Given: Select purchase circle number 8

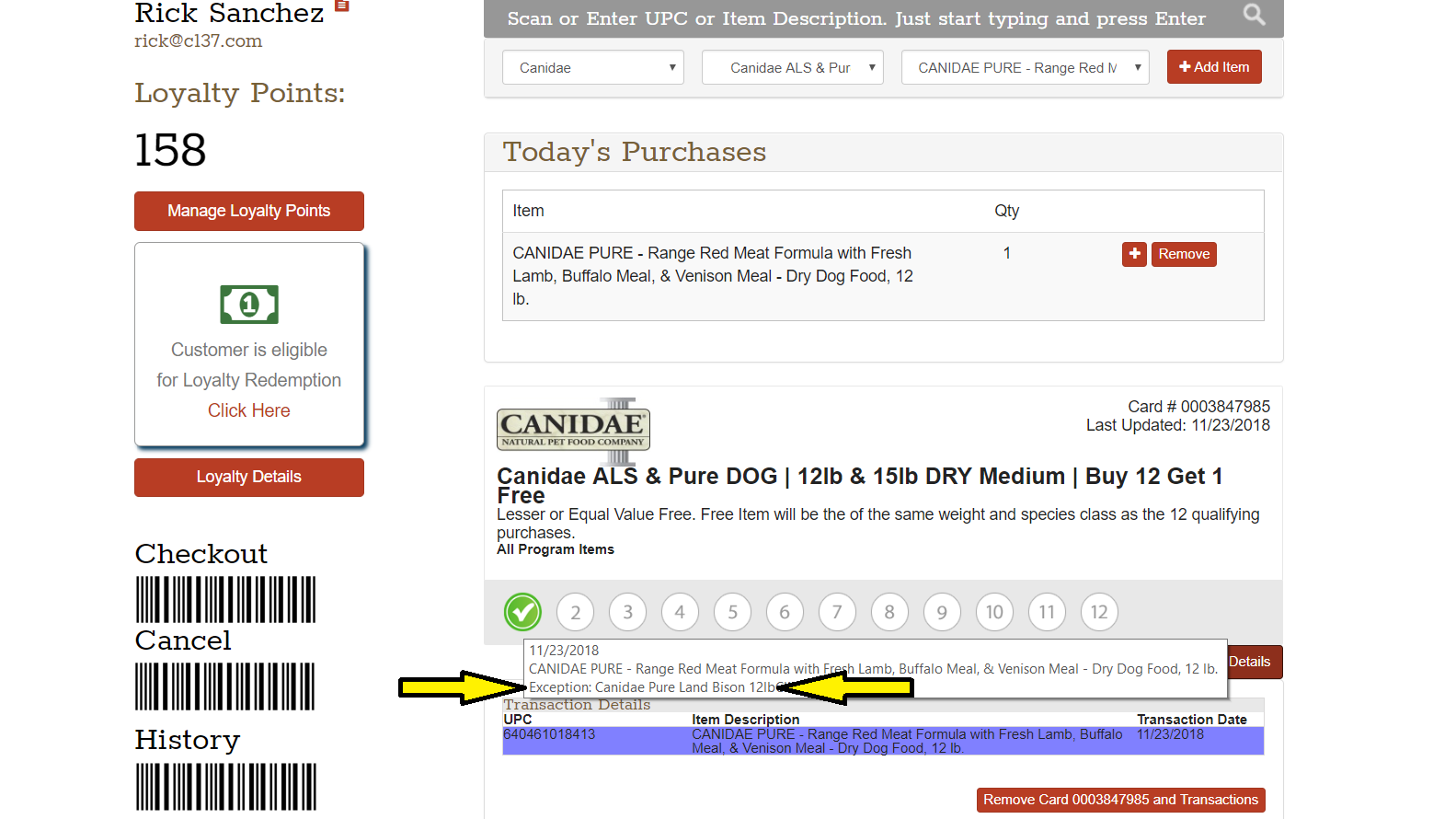Looking at the screenshot, I should pos(889,612).
